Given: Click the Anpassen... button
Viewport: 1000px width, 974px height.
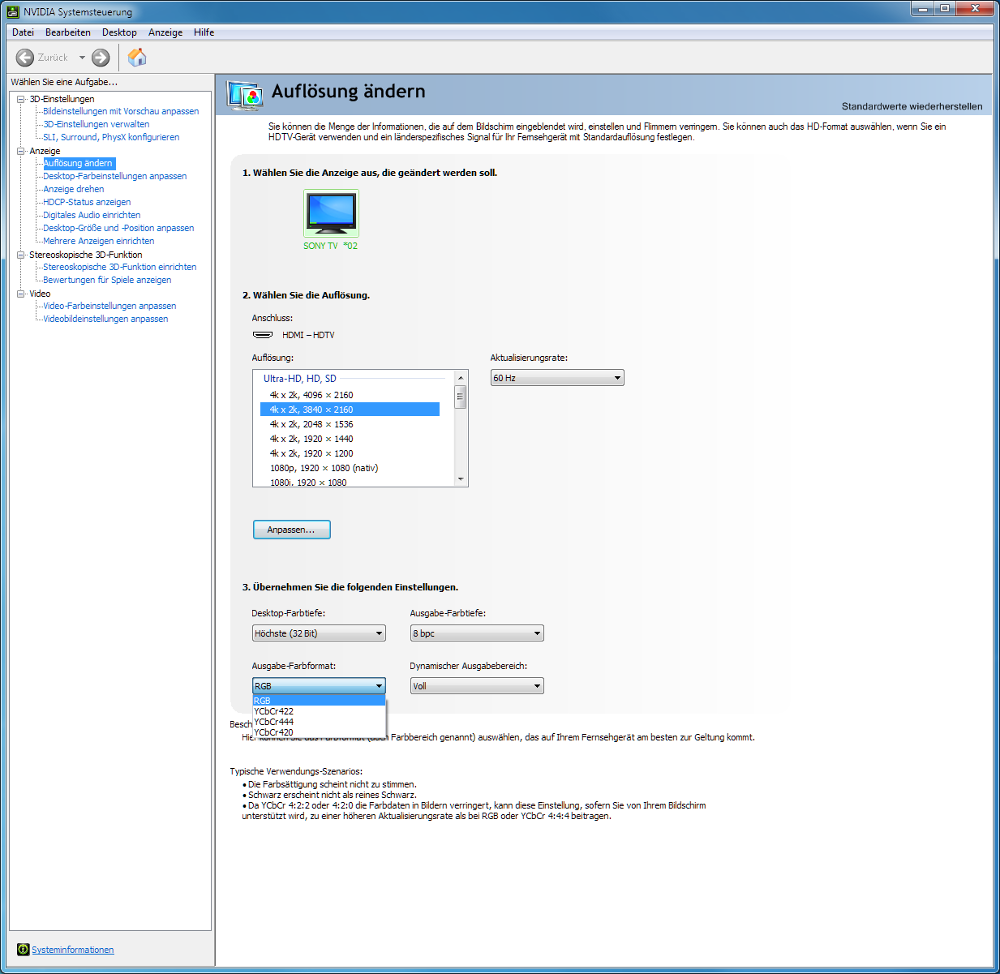Looking at the screenshot, I should click(292, 530).
